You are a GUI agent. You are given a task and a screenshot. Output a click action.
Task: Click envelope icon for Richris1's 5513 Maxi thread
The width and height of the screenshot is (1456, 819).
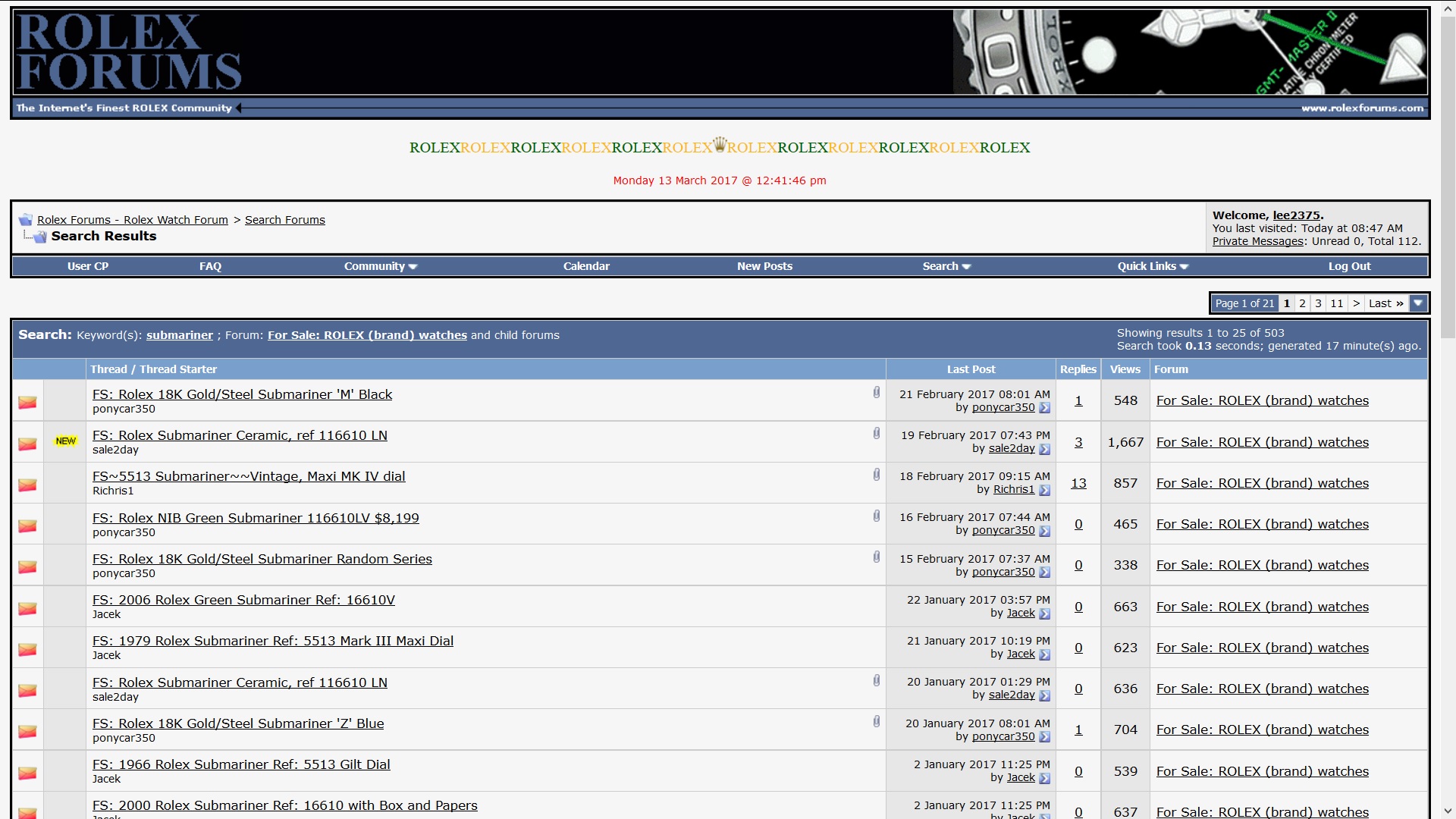[27, 485]
